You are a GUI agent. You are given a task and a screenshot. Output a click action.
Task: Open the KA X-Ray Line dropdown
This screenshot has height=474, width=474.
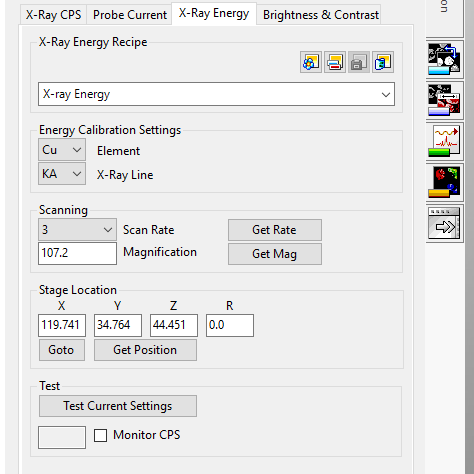(x=62, y=174)
